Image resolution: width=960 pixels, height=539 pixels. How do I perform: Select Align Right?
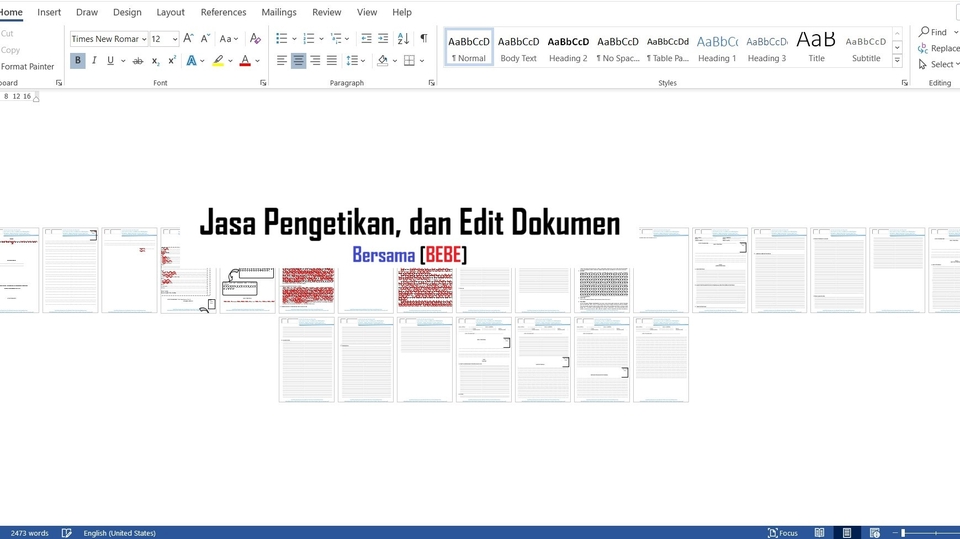315,61
